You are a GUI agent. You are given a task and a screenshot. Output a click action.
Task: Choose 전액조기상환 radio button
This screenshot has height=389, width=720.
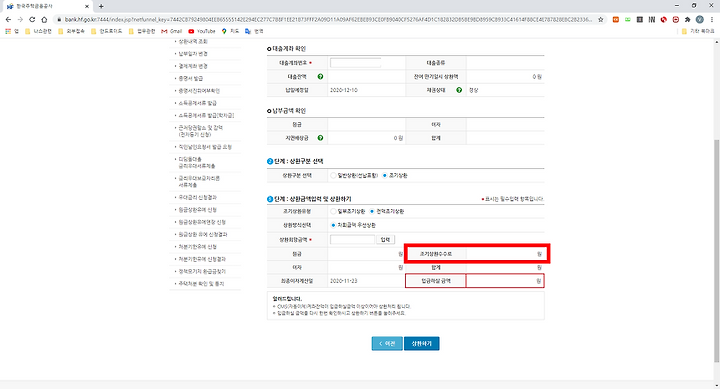click(x=372, y=211)
